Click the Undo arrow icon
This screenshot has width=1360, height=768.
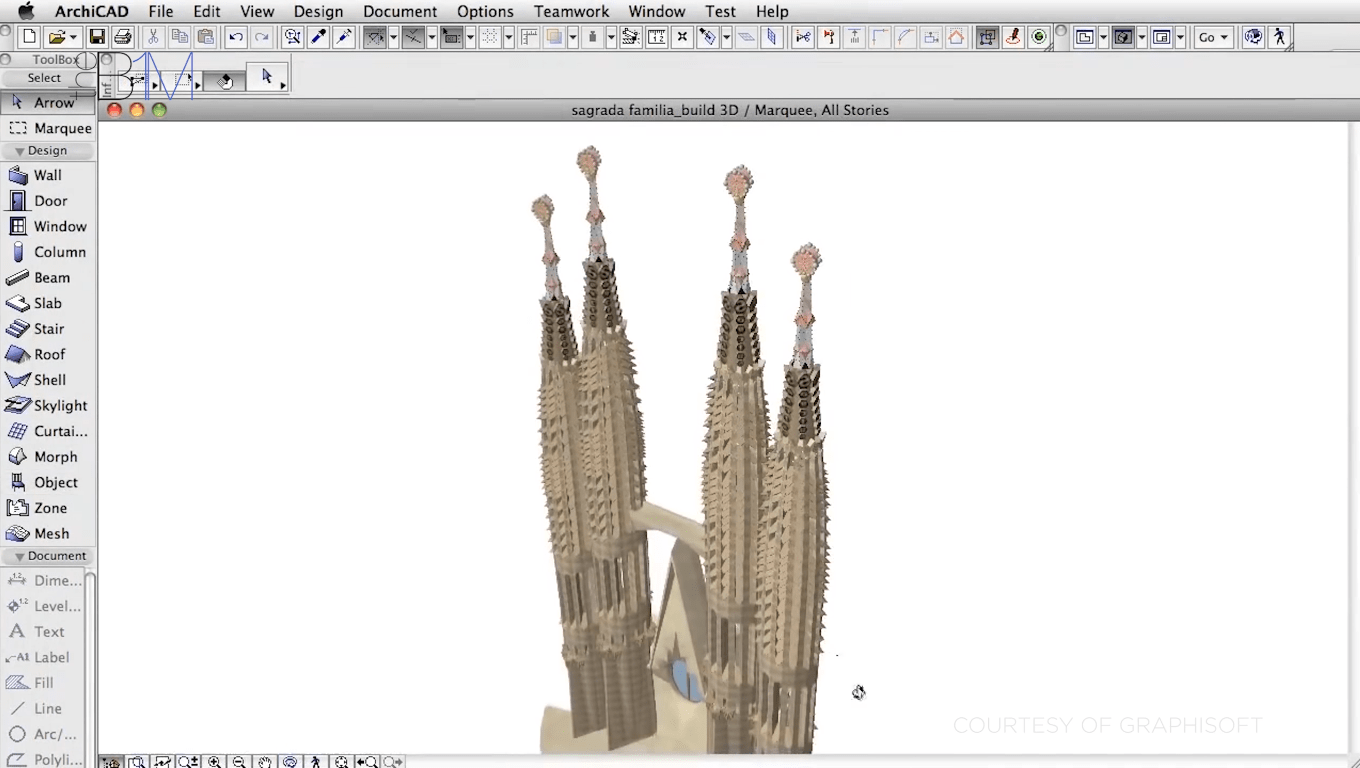(x=236, y=37)
